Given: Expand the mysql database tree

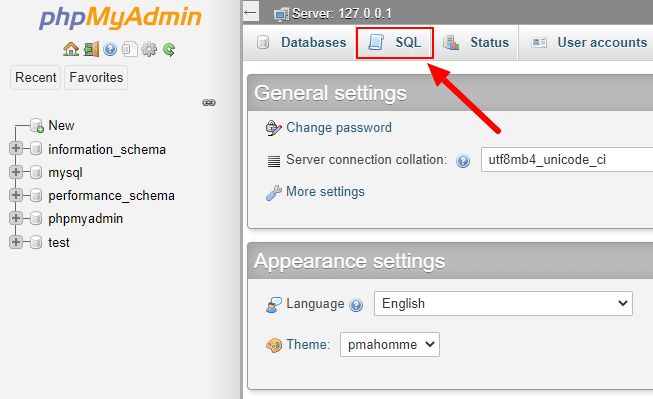Looking at the screenshot, I should (x=16, y=172).
